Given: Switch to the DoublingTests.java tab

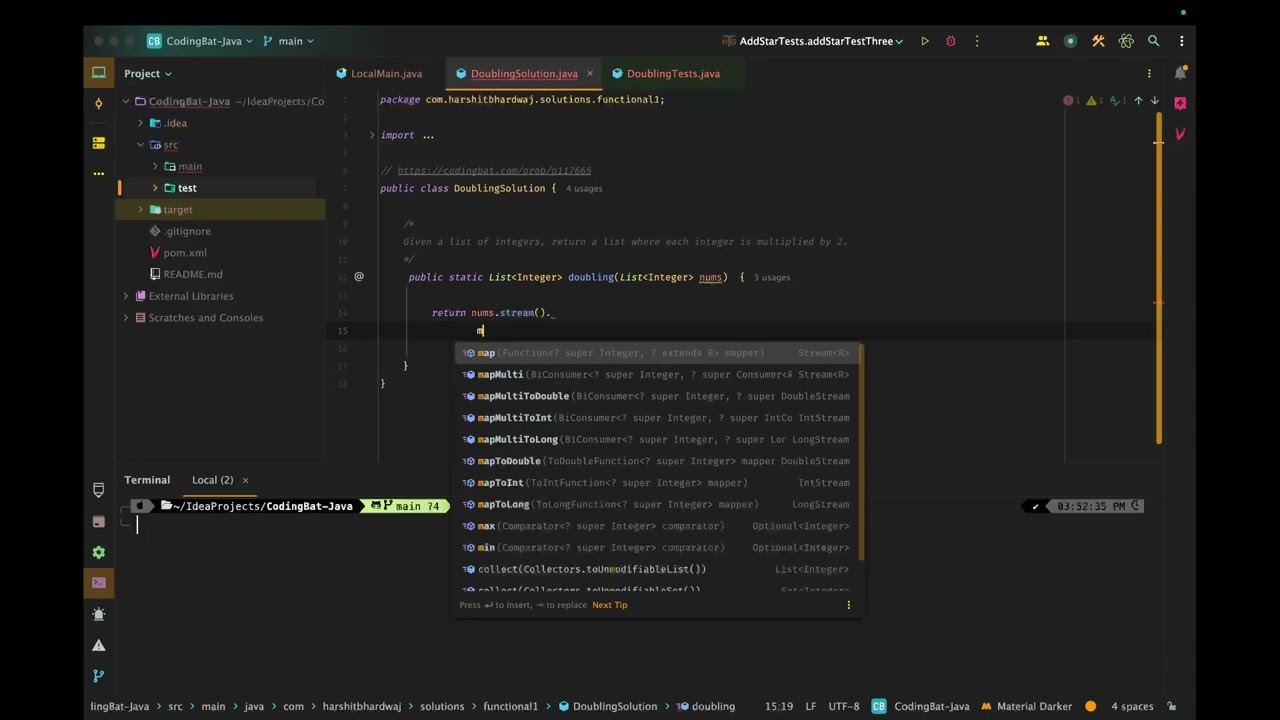Looking at the screenshot, I should click(x=672, y=74).
